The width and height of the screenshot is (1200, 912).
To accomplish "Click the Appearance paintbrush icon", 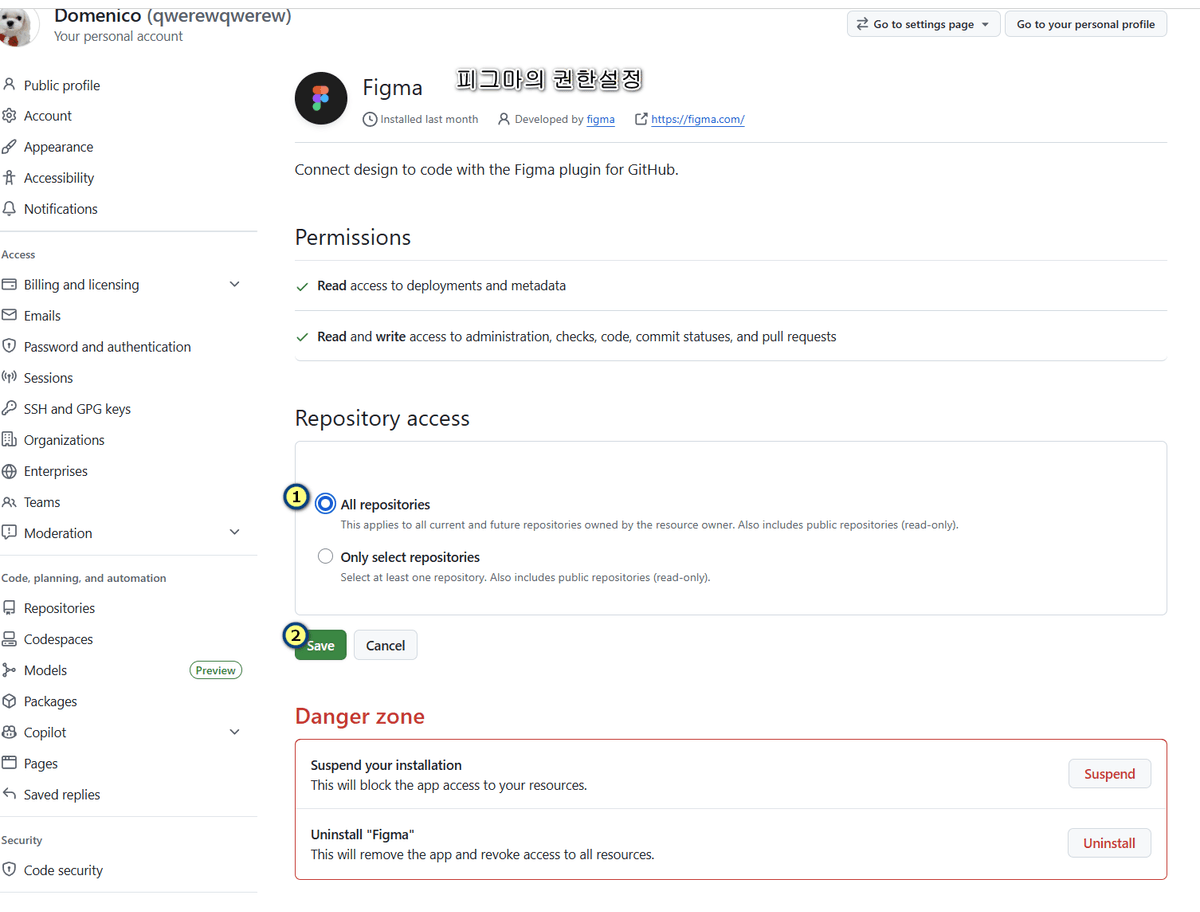I will pyautogui.click(x=10, y=147).
